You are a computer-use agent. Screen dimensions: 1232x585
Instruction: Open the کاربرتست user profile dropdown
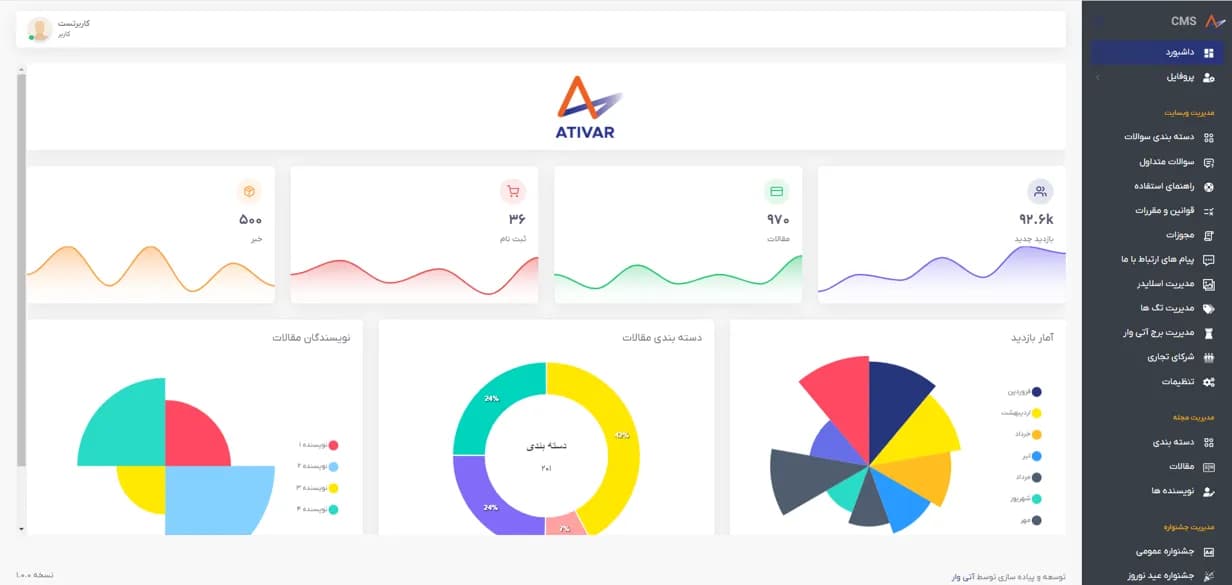click(59, 28)
